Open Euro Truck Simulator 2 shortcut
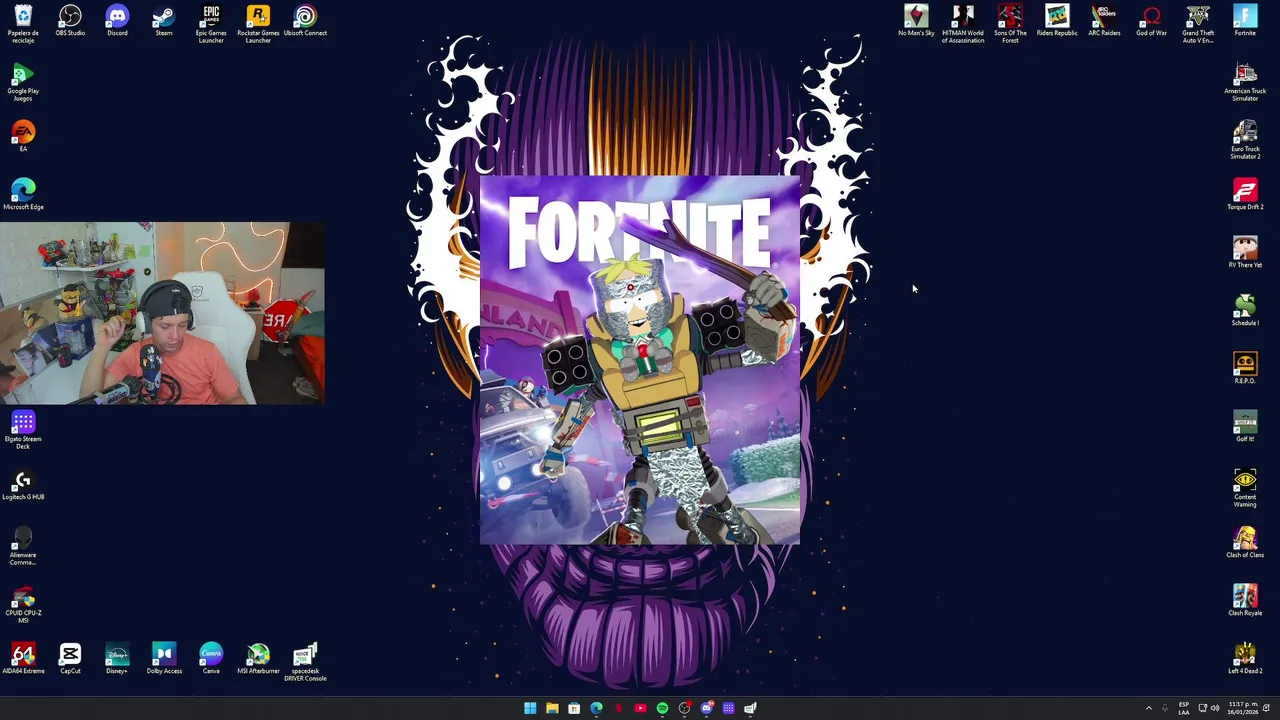 [1245, 140]
